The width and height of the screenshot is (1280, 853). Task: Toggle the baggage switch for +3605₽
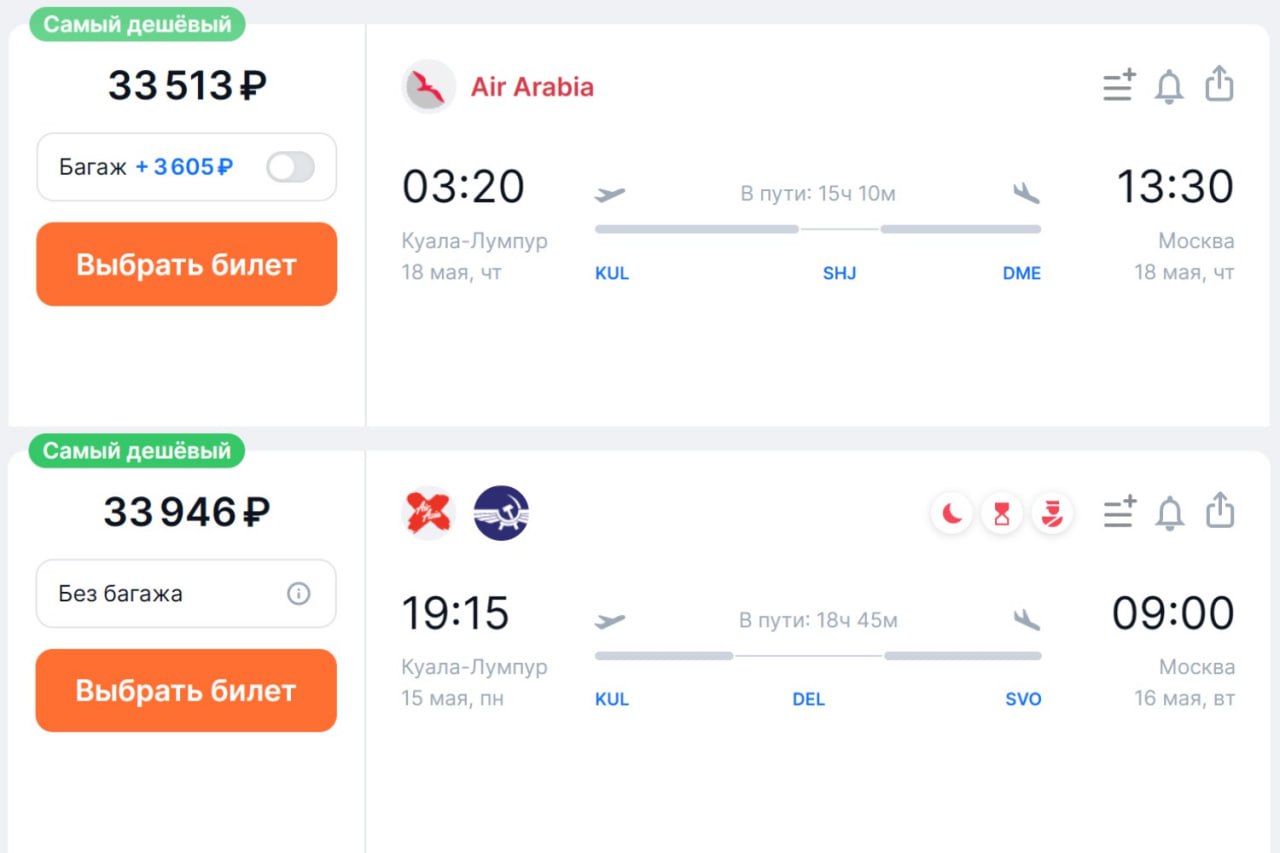[x=290, y=167]
